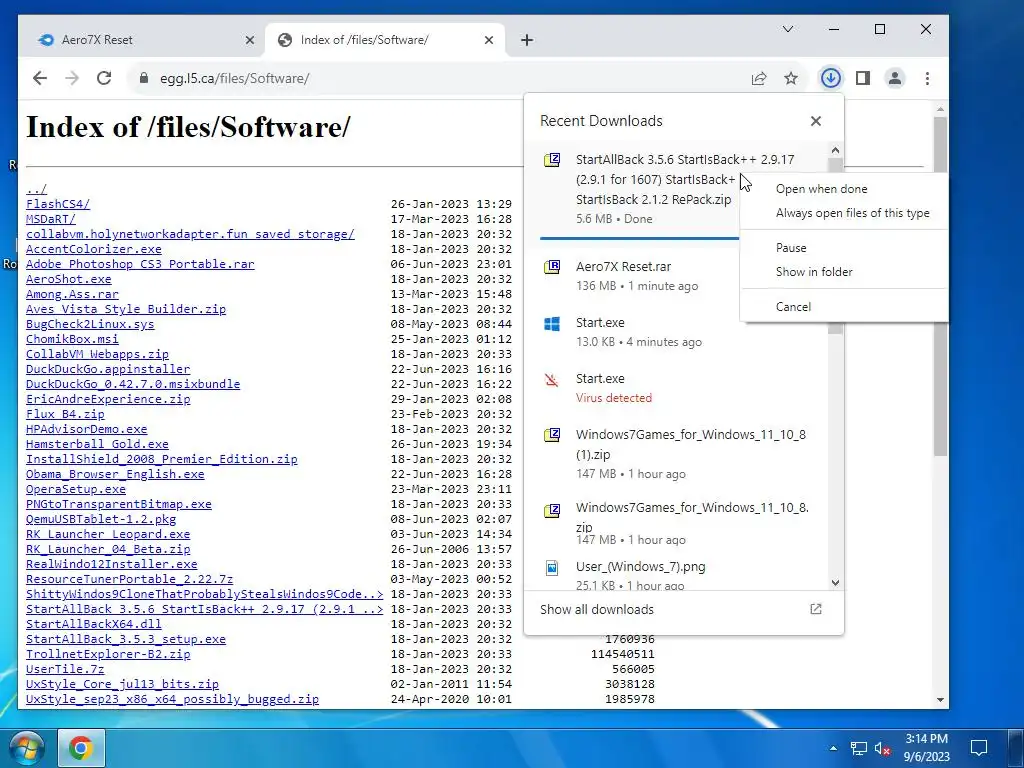This screenshot has width=1024, height=768.
Task: Open downloads page via external link icon
Action: (x=816, y=609)
